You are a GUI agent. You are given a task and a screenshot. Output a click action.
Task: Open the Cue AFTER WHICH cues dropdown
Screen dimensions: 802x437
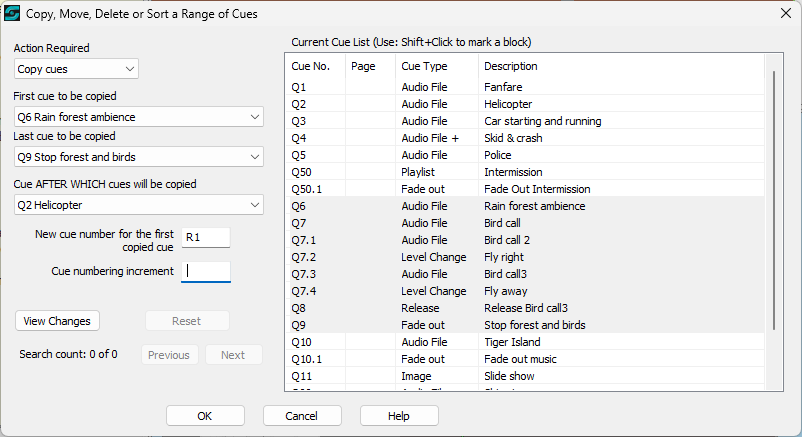[139, 205]
